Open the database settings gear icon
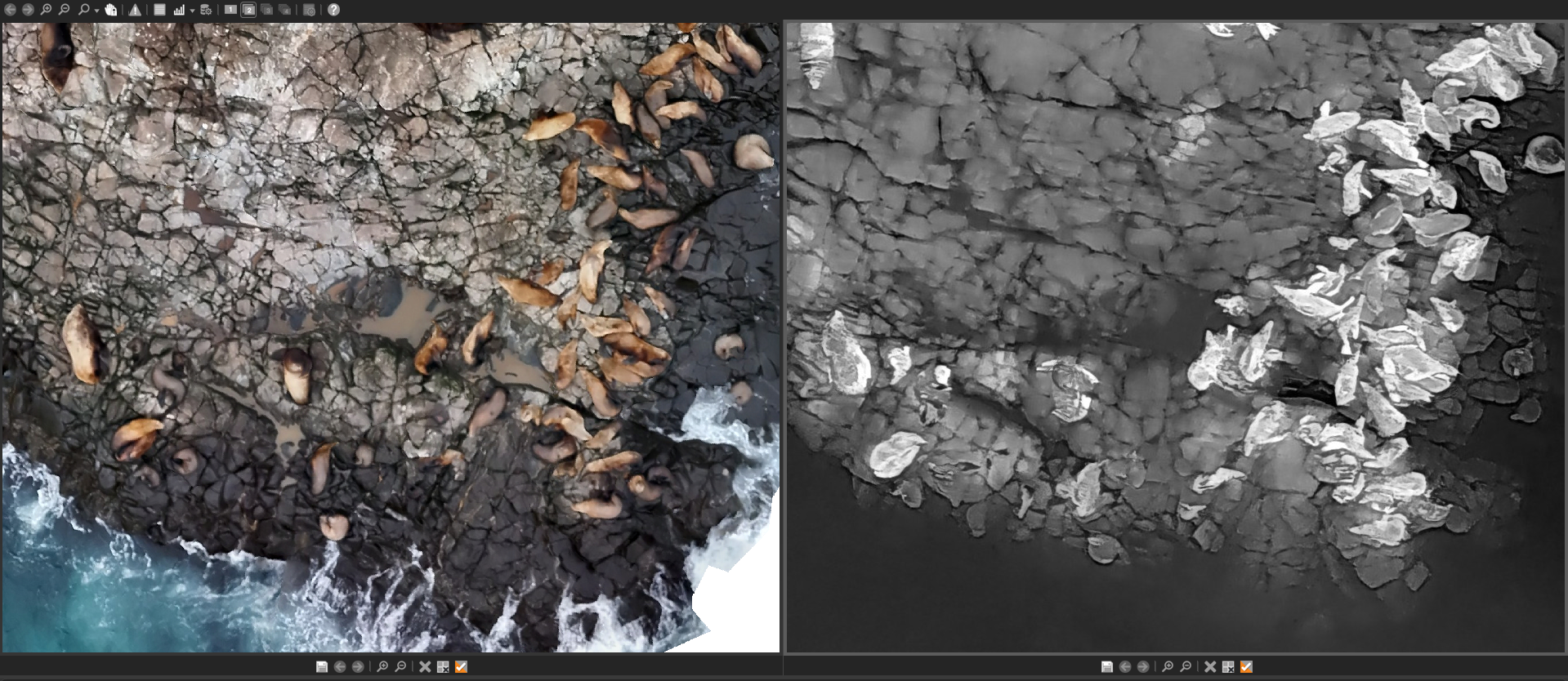Screen dimensions: 1568x681 206,10
